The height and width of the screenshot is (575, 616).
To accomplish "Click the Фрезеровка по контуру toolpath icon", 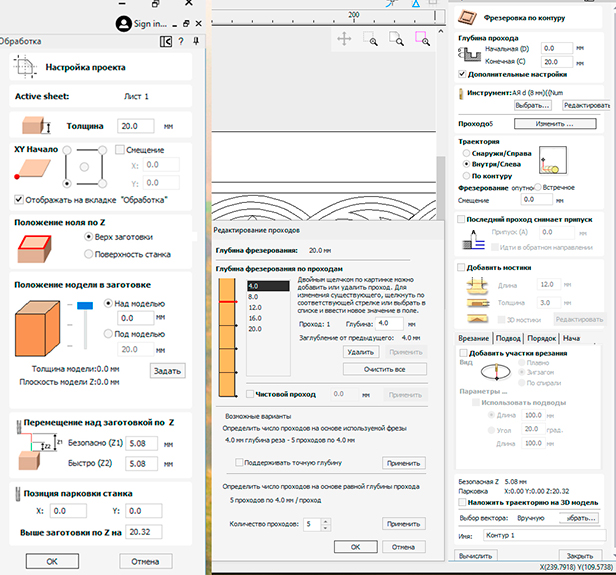I will click(x=465, y=17).
